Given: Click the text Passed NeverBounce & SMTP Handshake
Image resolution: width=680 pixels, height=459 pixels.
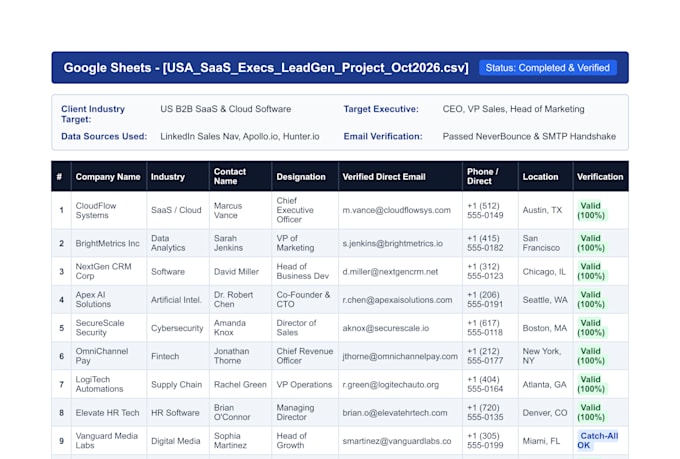Looking at the screenshot, I should click(x=529, y=136).
